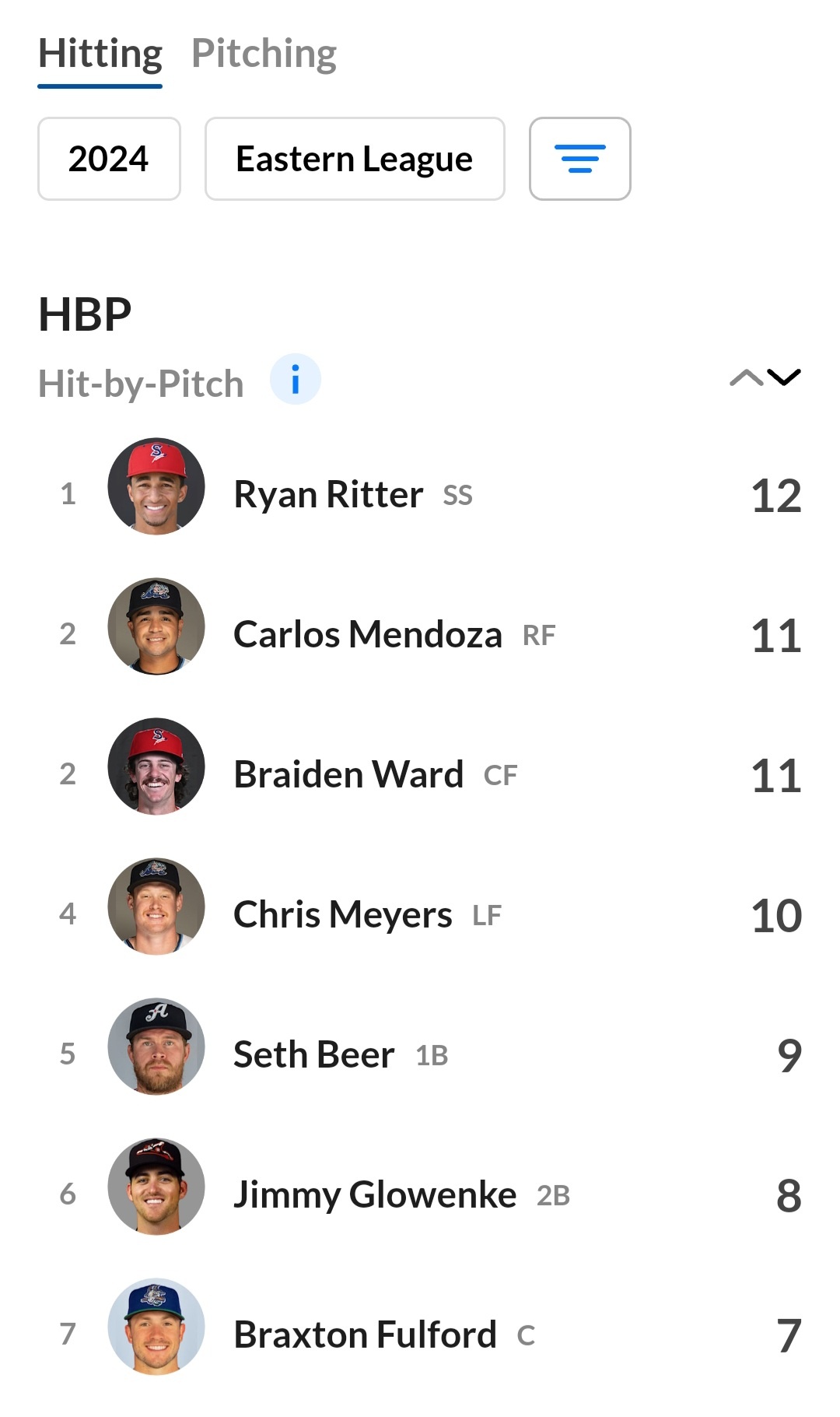The height and width of the screenshot is (1417, 840).
Task: Open Jimmy Glowenke name link
Action: pos(375,1195)
